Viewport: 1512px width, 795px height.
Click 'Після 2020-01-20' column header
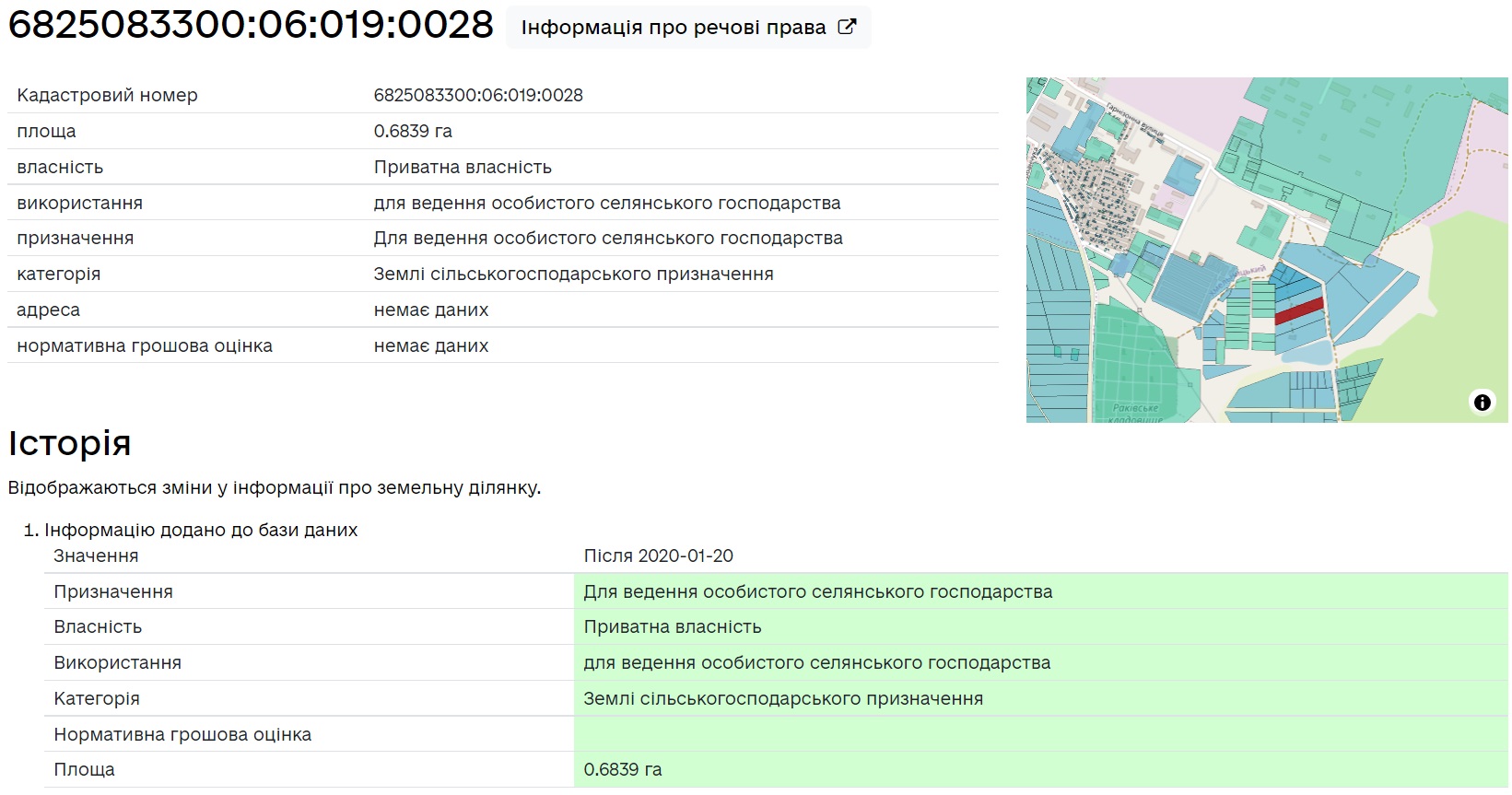point(658,555)
